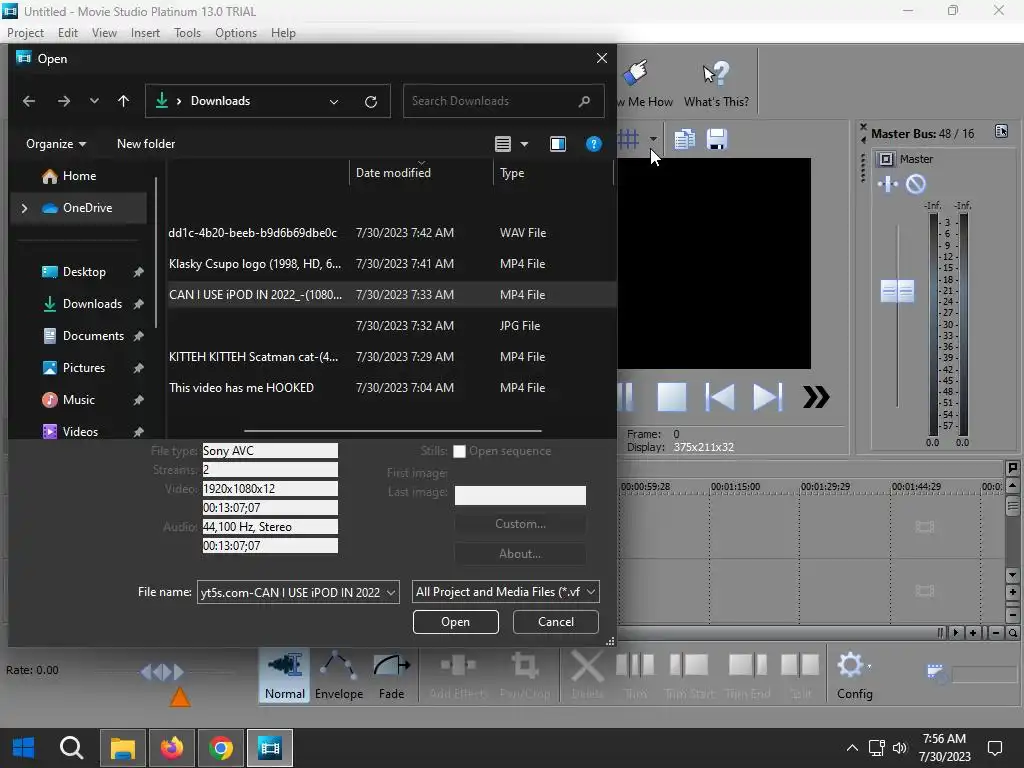Click New folder
The width and height of the screenshot is (1024, 768).
(146, 144)
